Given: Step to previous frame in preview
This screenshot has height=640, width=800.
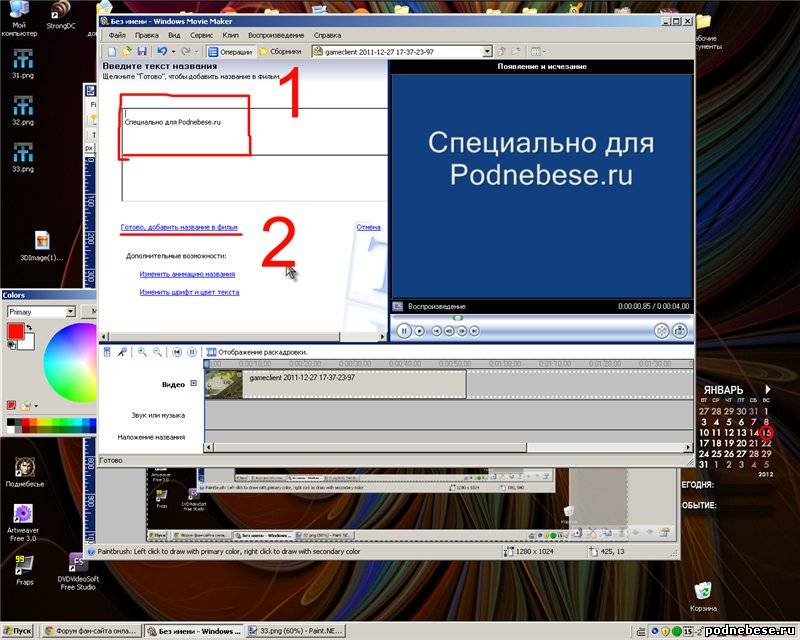Looking at the screenshot, I should [449, 331].
